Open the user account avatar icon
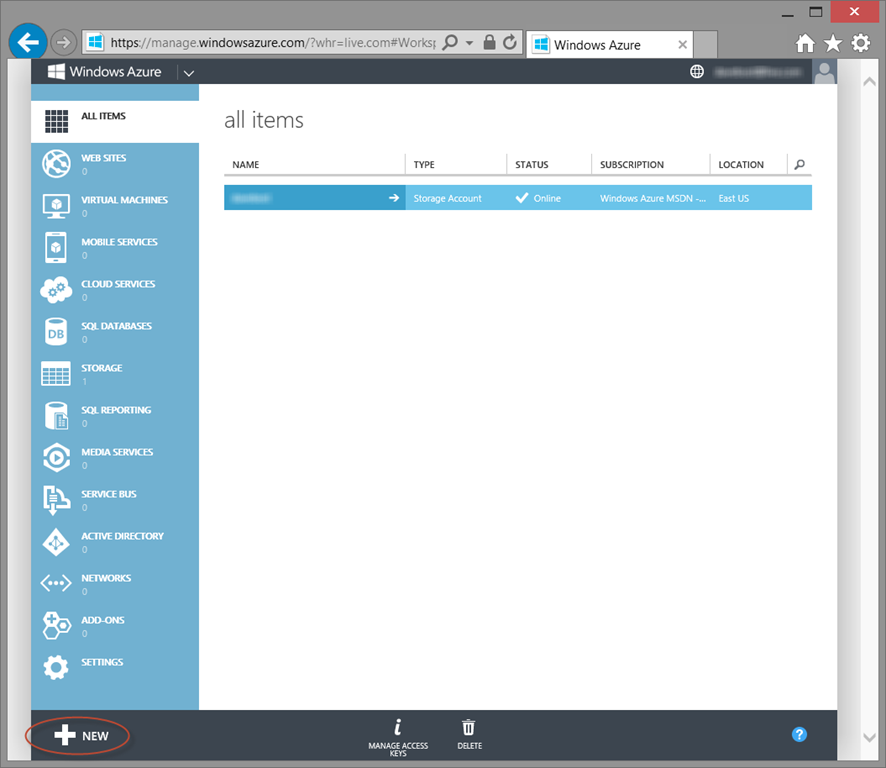Viewport: 886px width, 768px height. (x=824, y=72)
